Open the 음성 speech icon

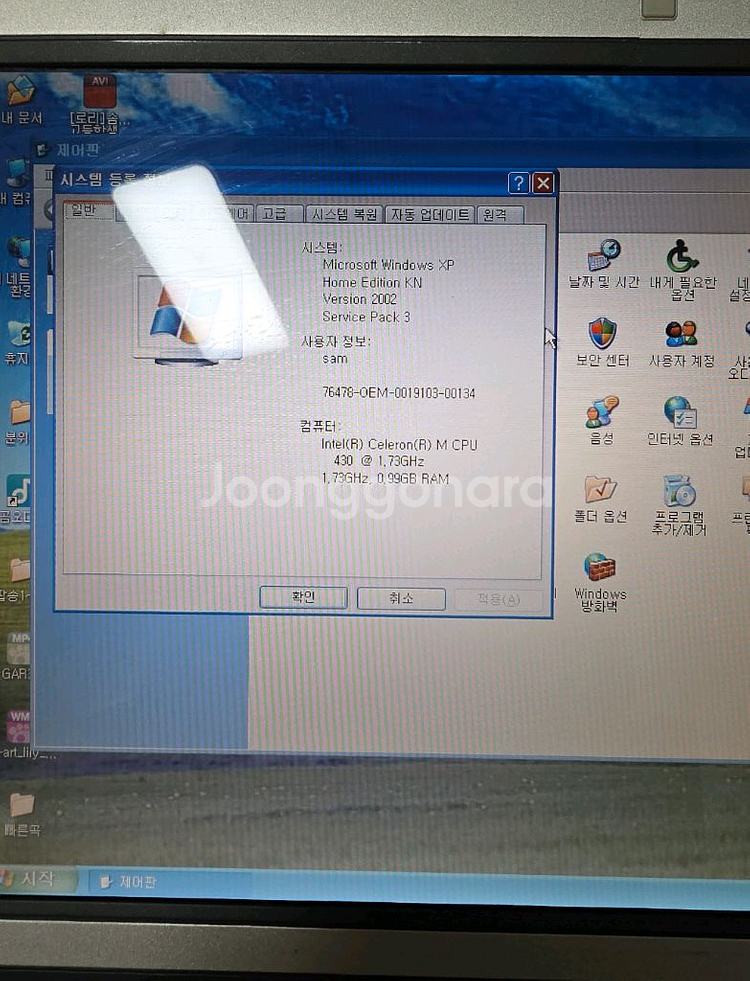(x=602, y=420)
